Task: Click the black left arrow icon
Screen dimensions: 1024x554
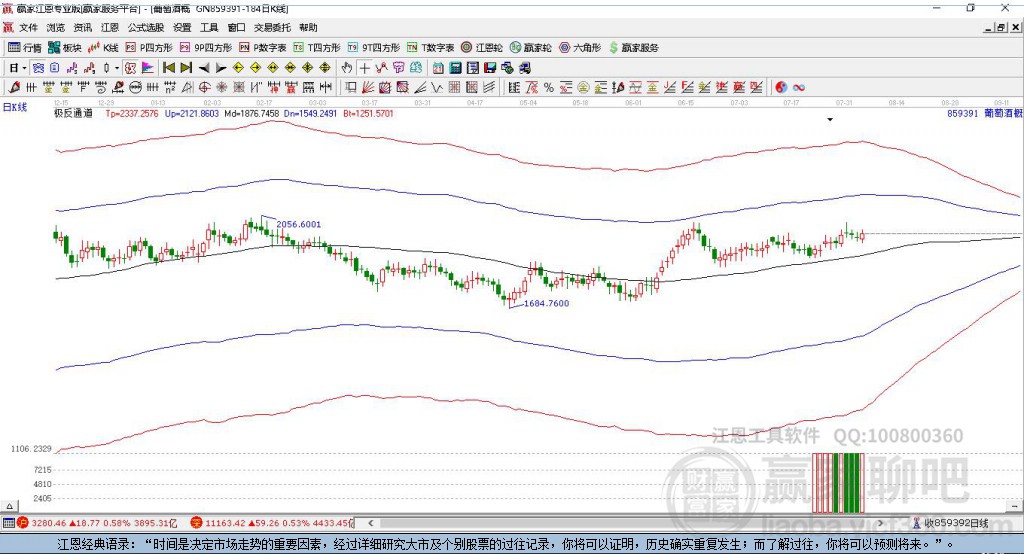Action: [x=204, y=68]
